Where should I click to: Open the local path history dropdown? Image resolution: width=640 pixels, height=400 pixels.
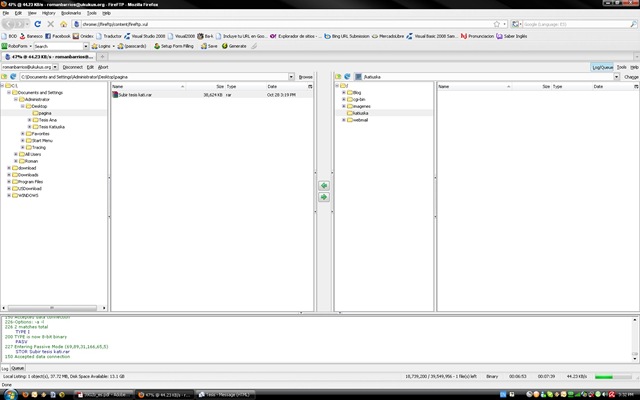click(291, 77)
